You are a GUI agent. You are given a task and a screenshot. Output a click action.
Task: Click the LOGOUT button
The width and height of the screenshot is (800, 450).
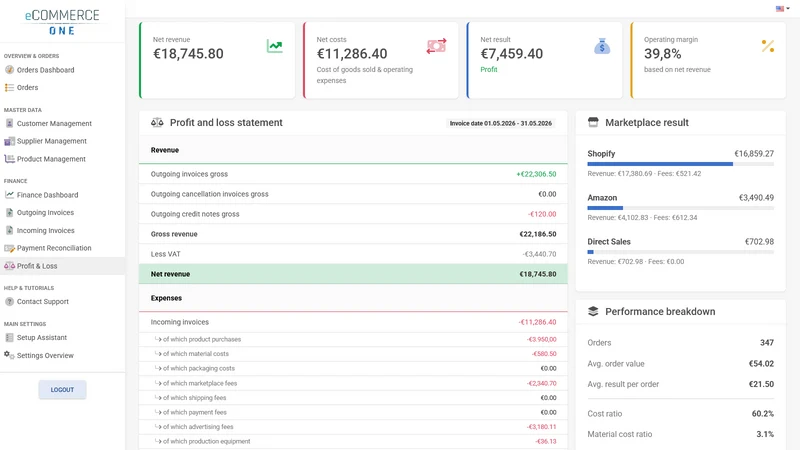[x=62, y=390]
